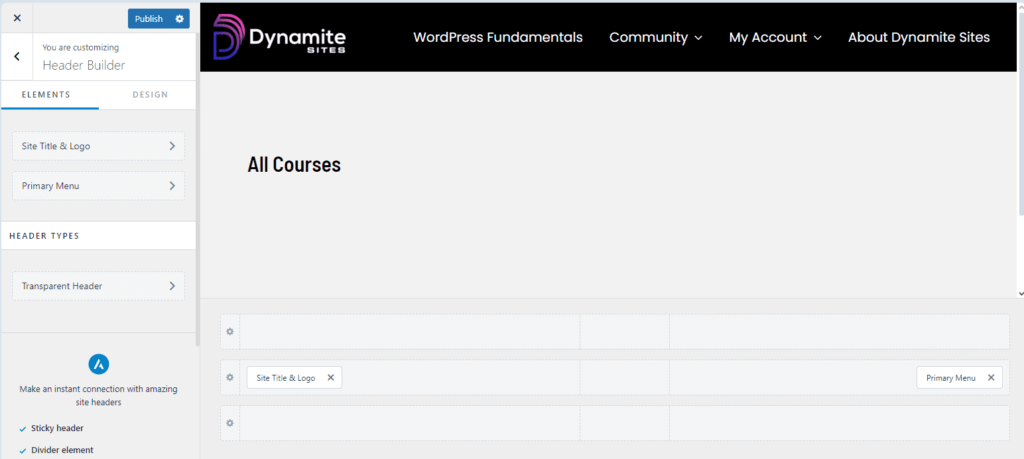Open settings gear for bottom header row

[230, 423]
